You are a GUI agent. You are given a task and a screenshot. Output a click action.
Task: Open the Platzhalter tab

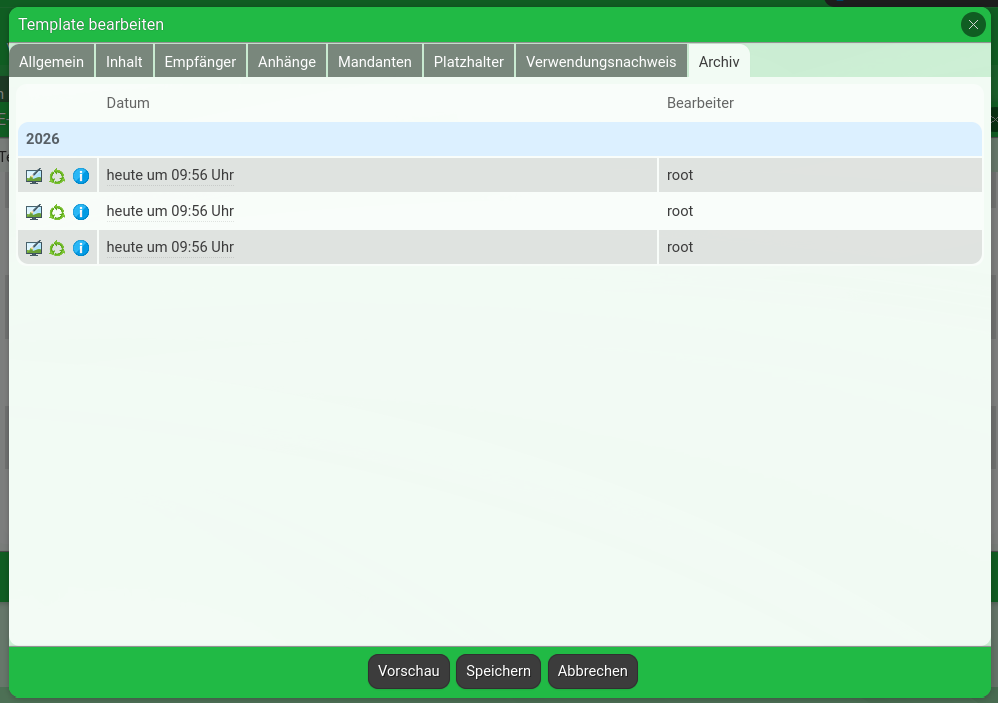tap(469, 62)
